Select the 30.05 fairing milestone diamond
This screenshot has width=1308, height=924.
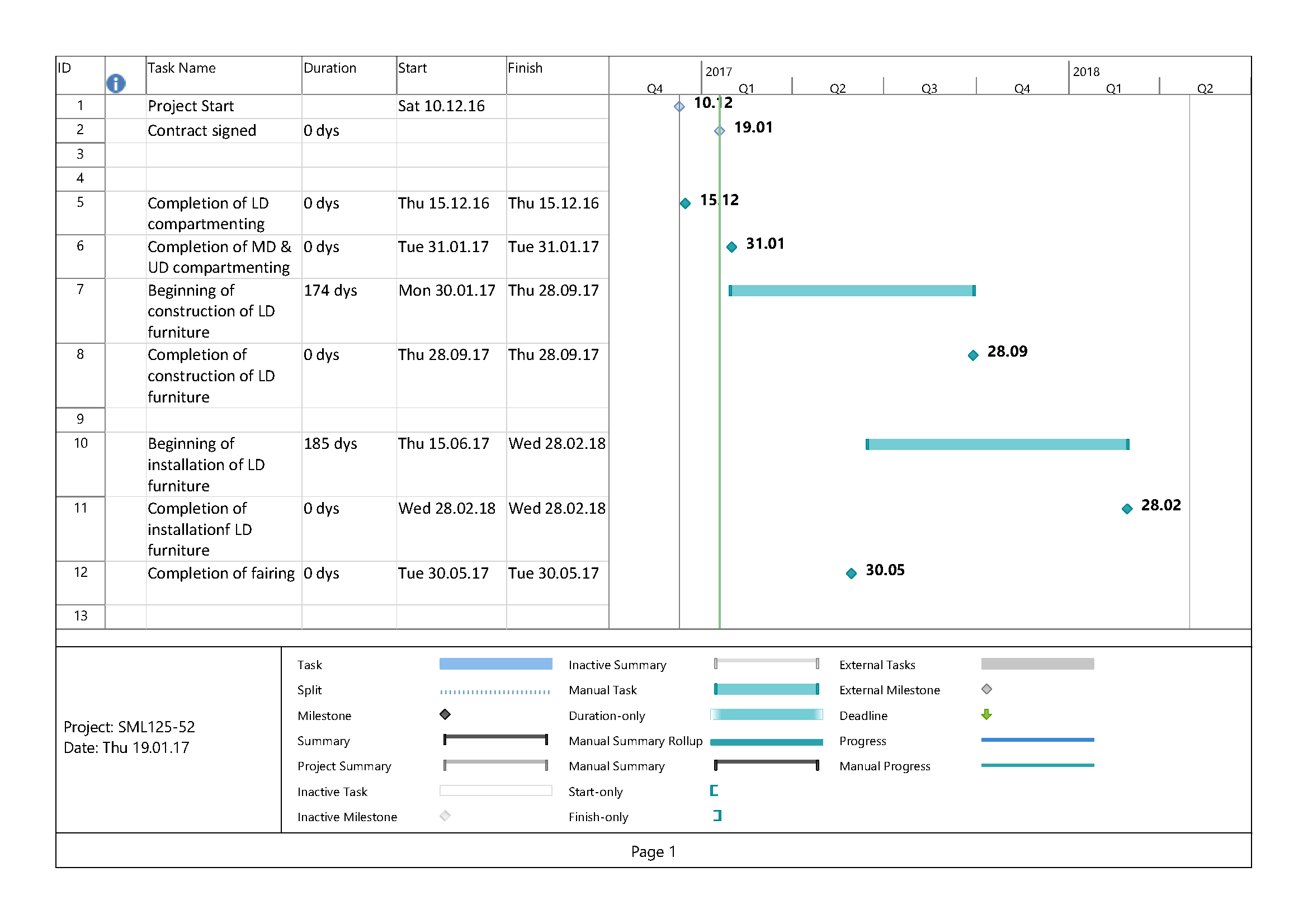[x=851, y=574]
